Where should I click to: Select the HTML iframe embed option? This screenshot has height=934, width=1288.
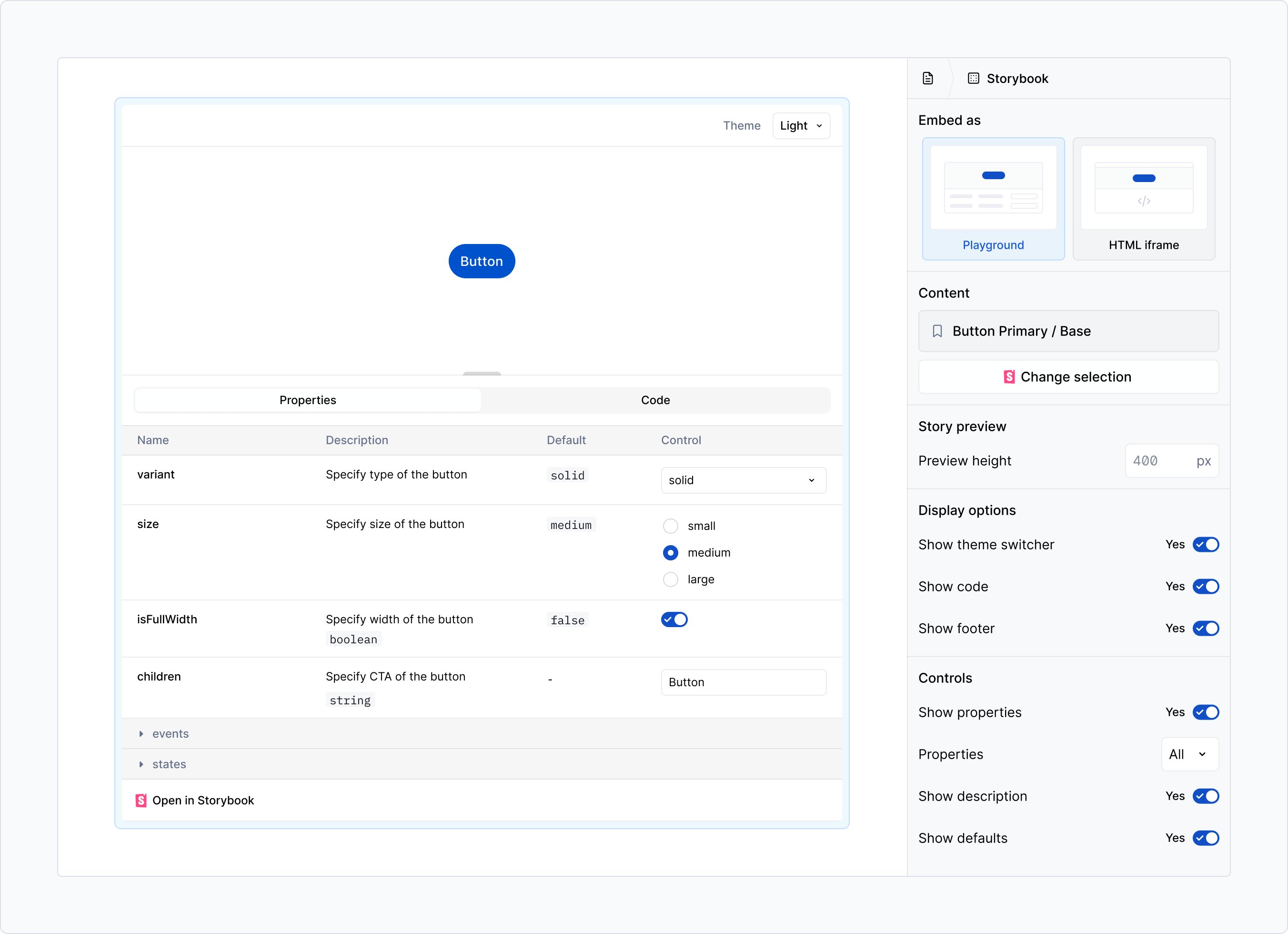1144,199
